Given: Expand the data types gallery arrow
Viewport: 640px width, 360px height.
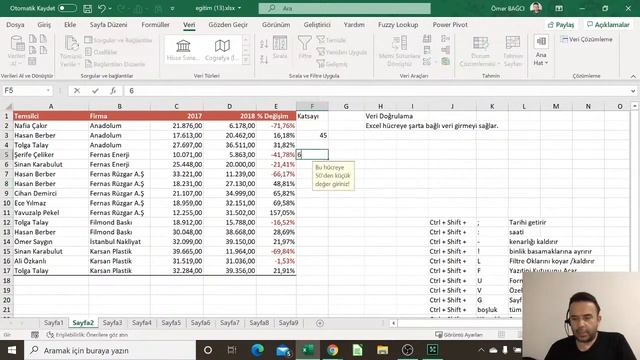Looking at the screenshot, I should click(246, 60).
